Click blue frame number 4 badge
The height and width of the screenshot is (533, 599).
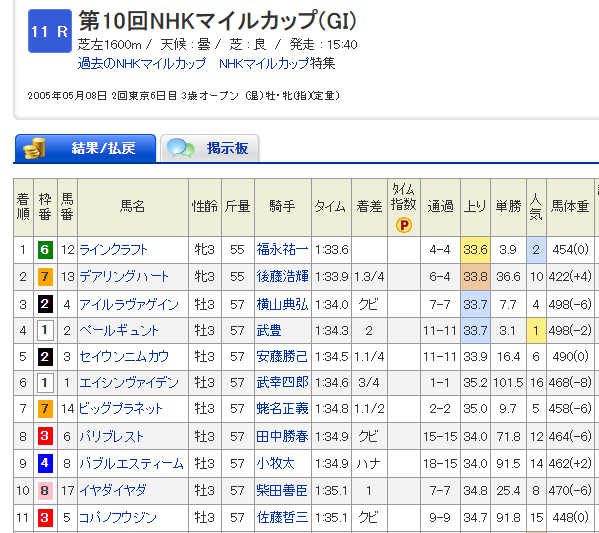[45, 463]
